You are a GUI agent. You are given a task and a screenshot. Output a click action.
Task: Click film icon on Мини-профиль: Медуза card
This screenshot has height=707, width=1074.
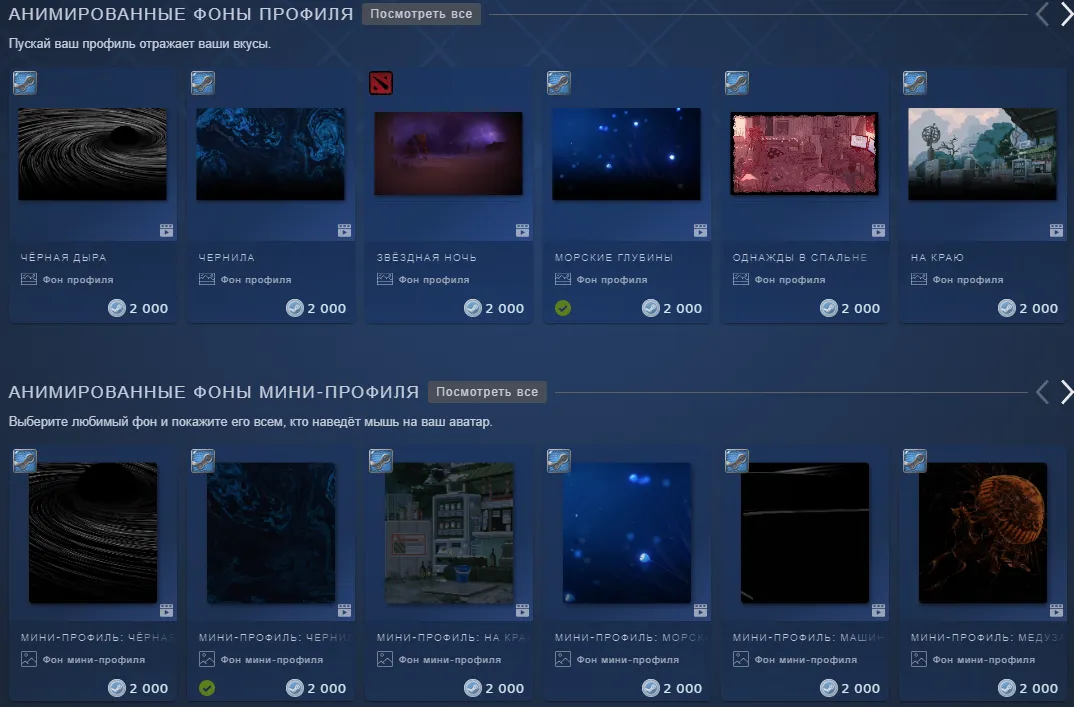point(1056,610)
